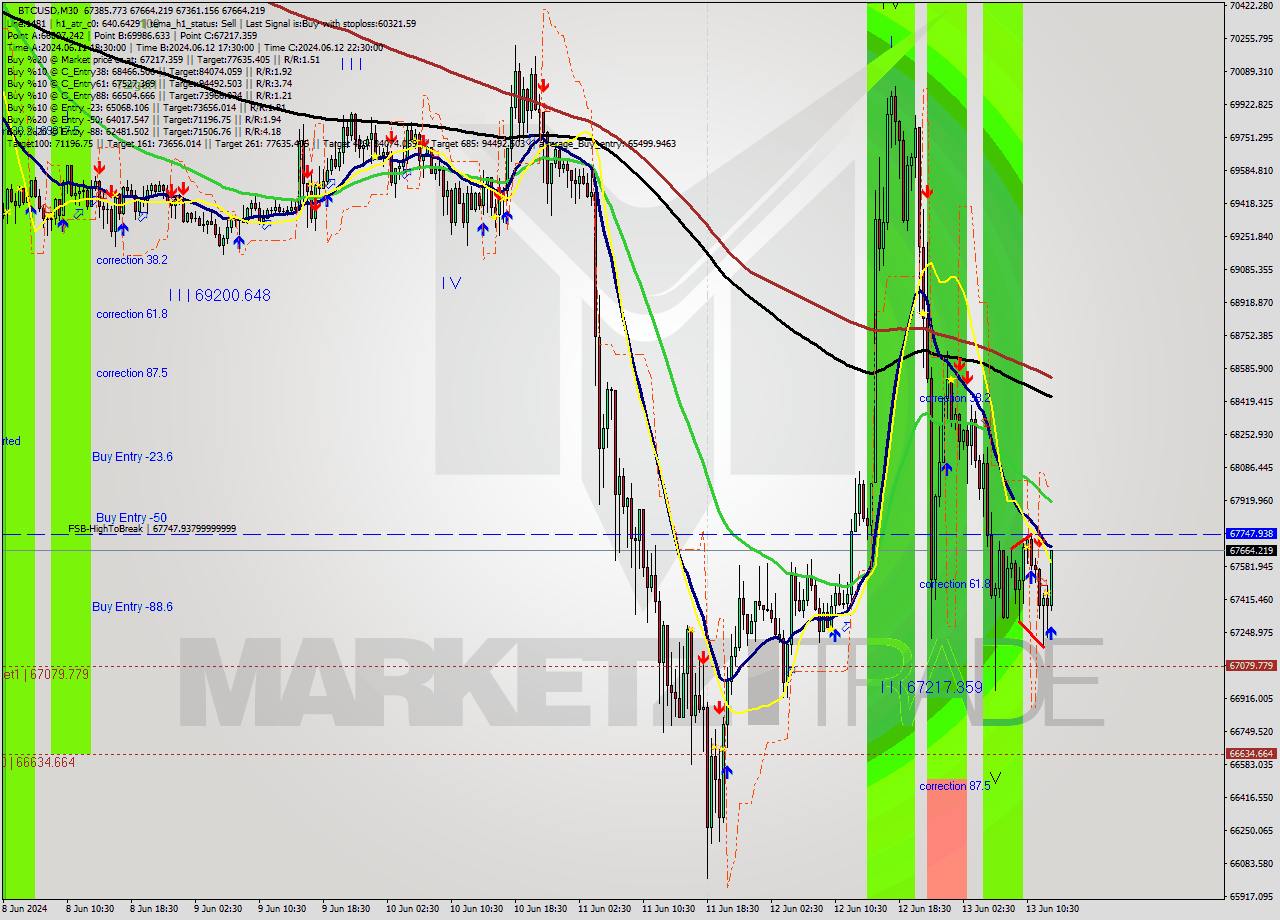Click the '13 Jun 10:30' time axis label
This screenshot has width=1280, height=920.
pyautogui.click(x=1053, y=909)
